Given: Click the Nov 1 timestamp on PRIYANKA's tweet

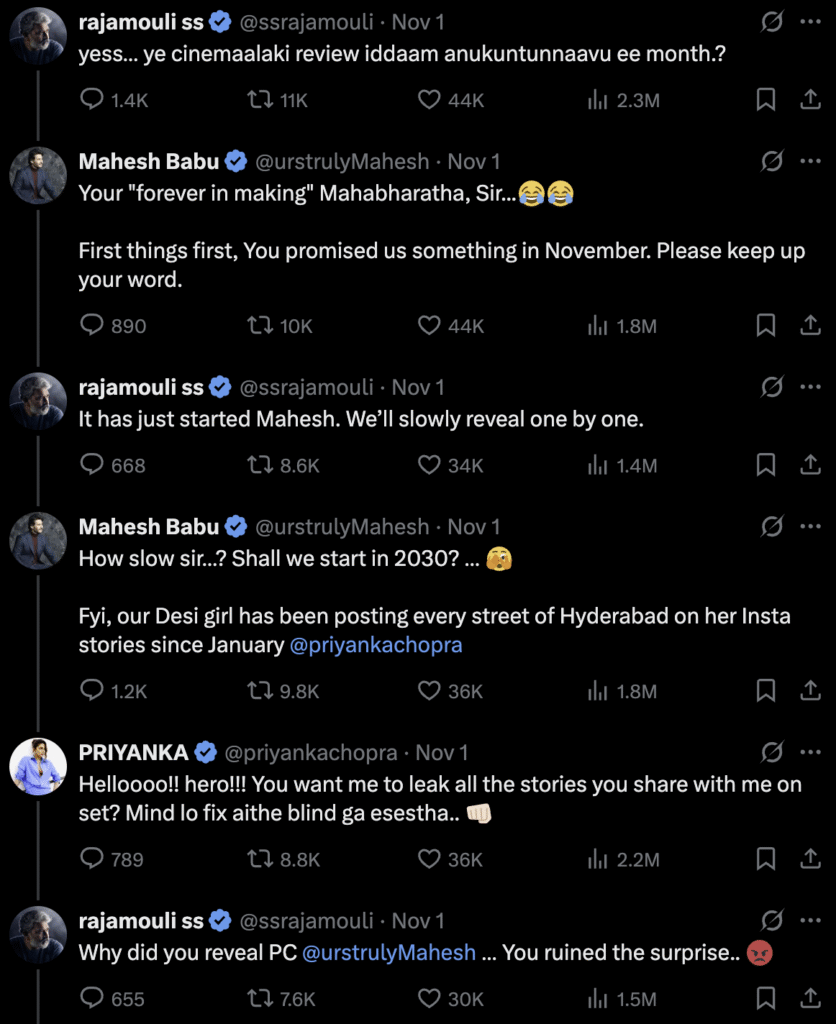Looking at the screenshot, I should (x=441, y=752).
